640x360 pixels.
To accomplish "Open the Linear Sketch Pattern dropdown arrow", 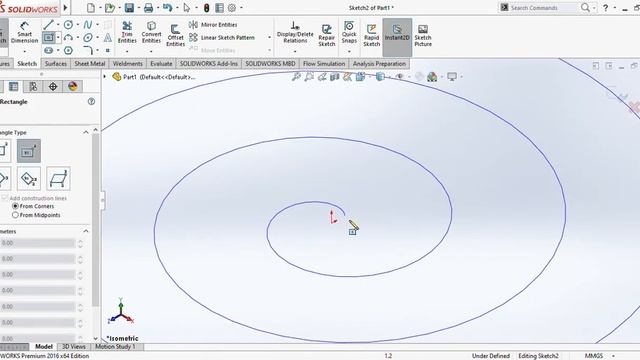I will (x=269, y=38).
